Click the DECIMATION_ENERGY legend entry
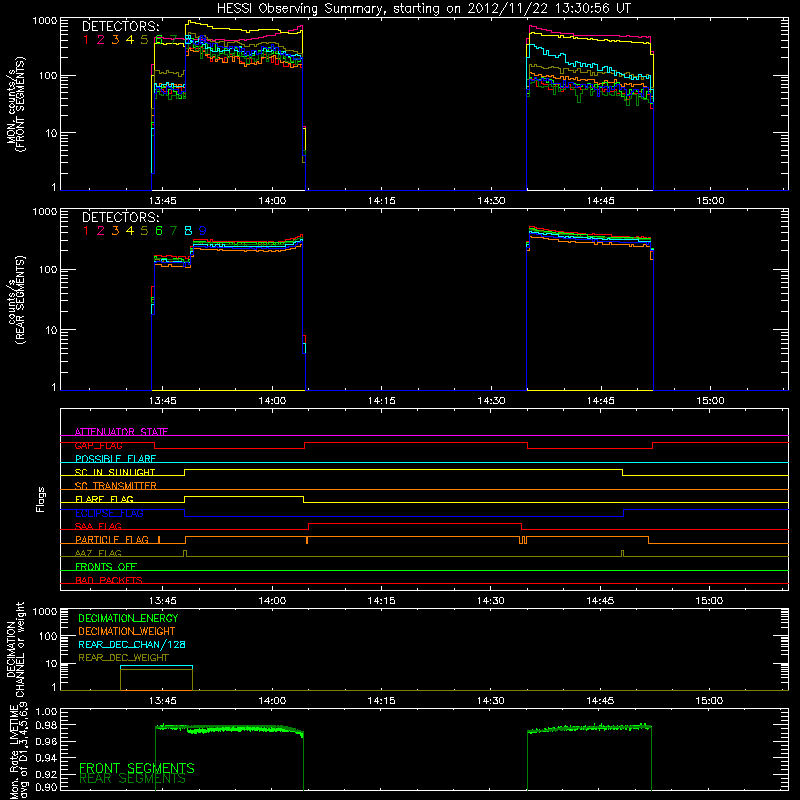This screenshot has width=800, height=800. (x=128, y=618)
